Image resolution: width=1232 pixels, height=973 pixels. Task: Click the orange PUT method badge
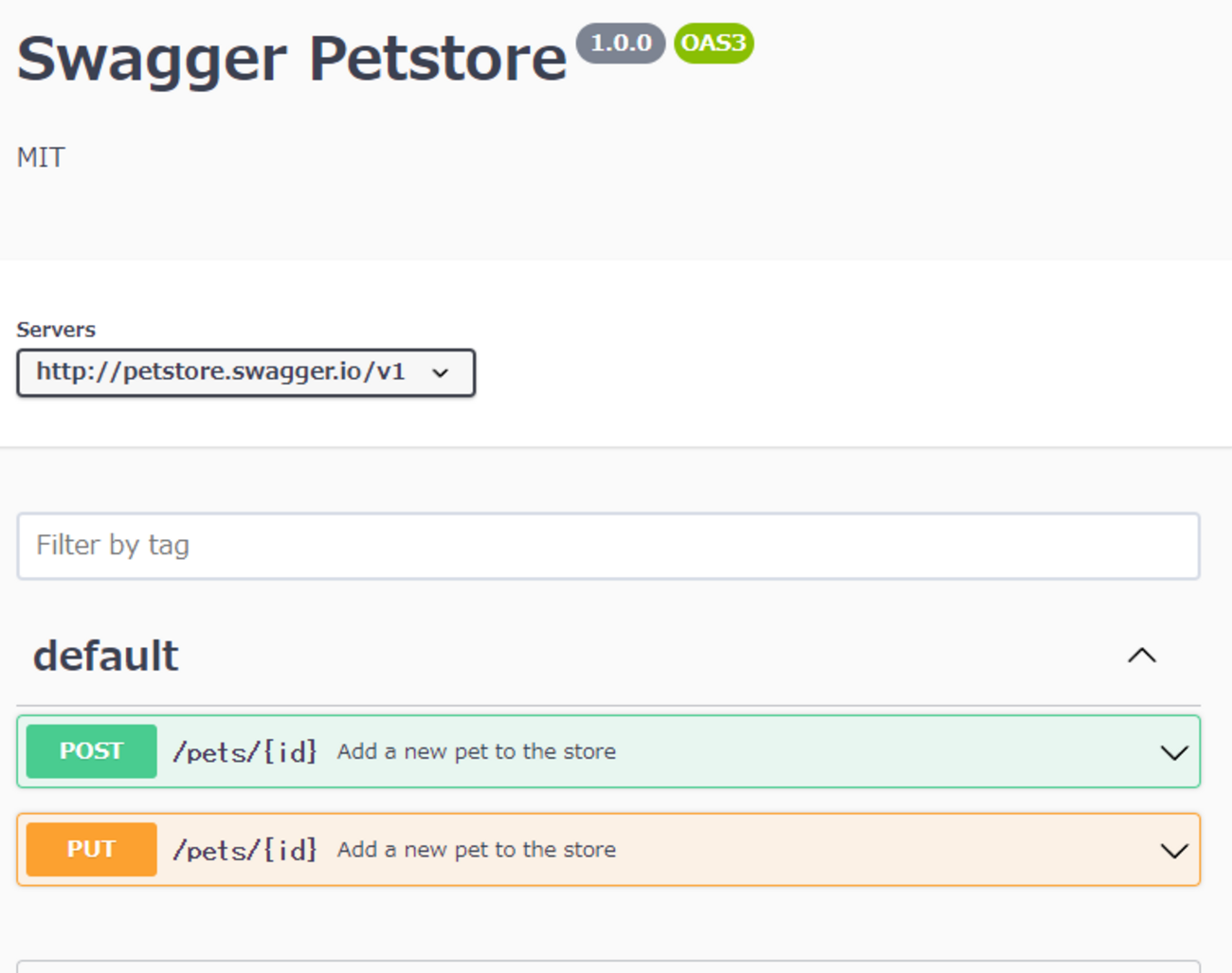tap(91, 850)
